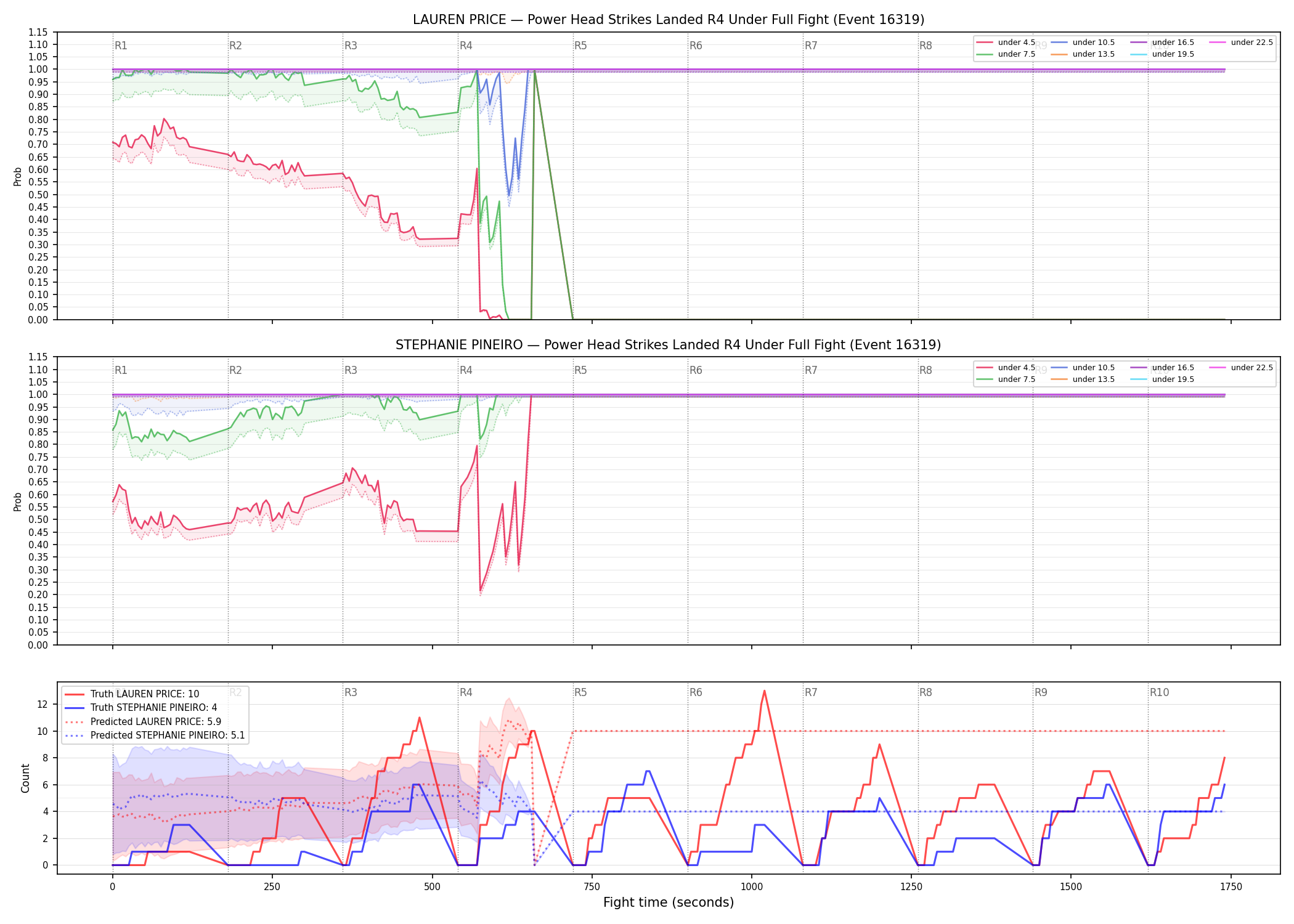This screenshot has width=1294, height=924.
Task: Click the 250 x-axis tick label
Action: coord(272,887)
